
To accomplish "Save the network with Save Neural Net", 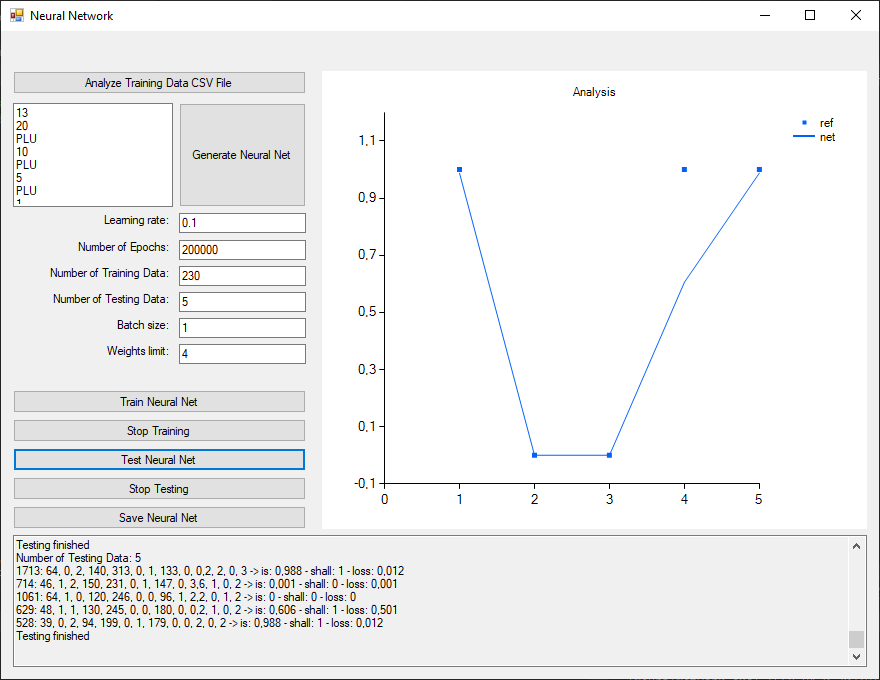I will pos(159,518).
